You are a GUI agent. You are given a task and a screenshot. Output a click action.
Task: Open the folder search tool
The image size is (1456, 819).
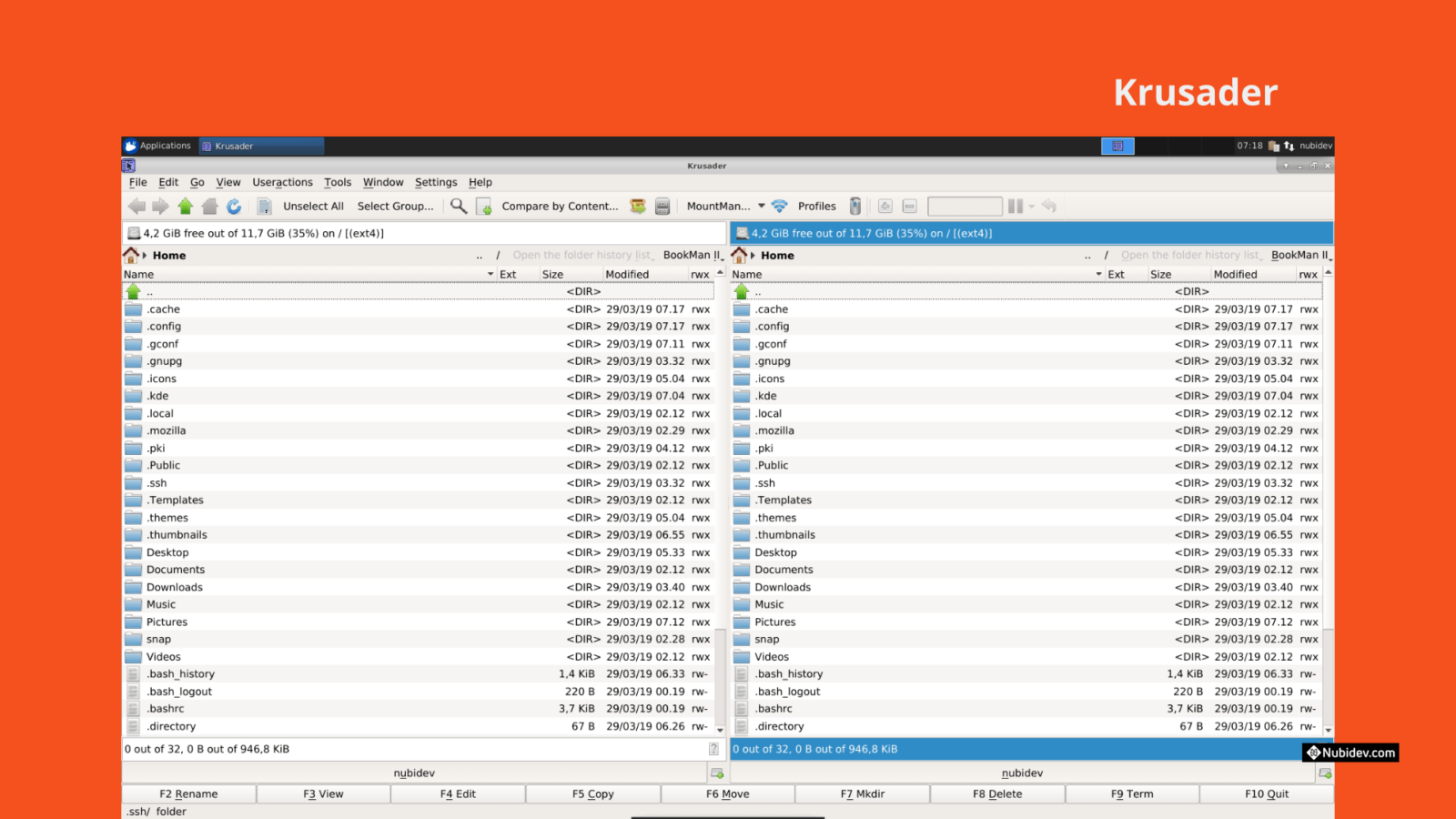tap(459, 206)
